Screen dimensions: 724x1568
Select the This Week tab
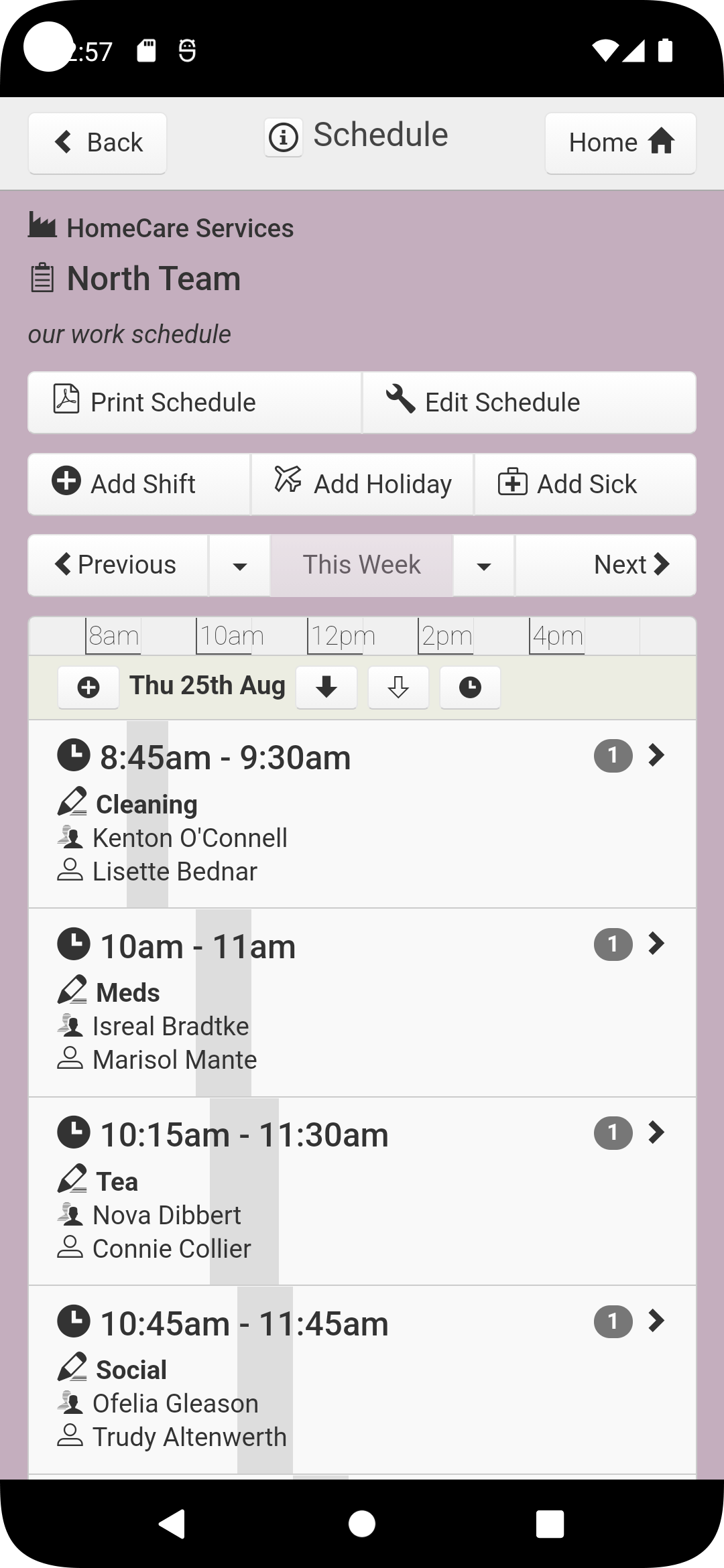point(361,566)
